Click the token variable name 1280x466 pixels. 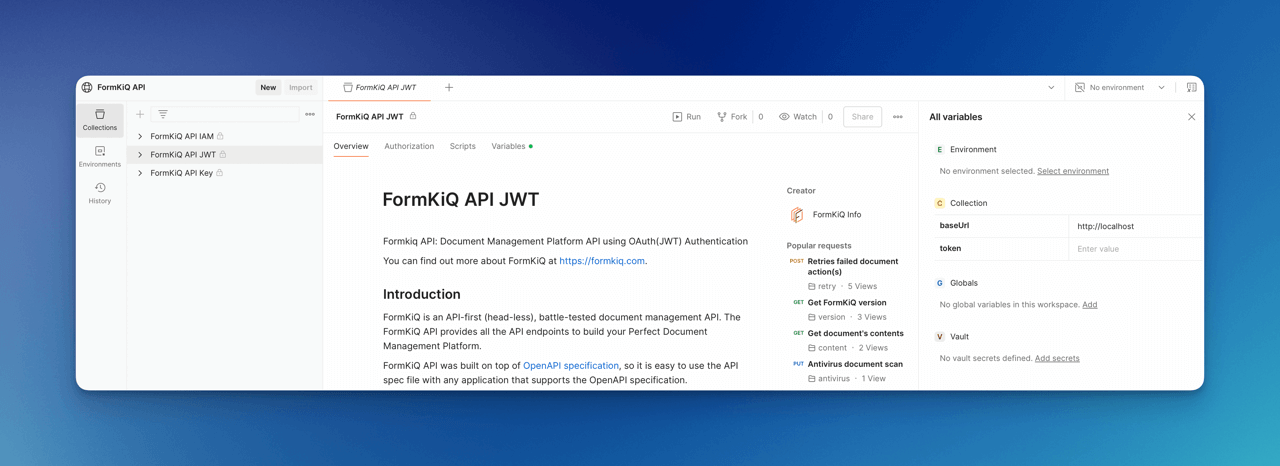pyautogui.click(x=950, y=248)
